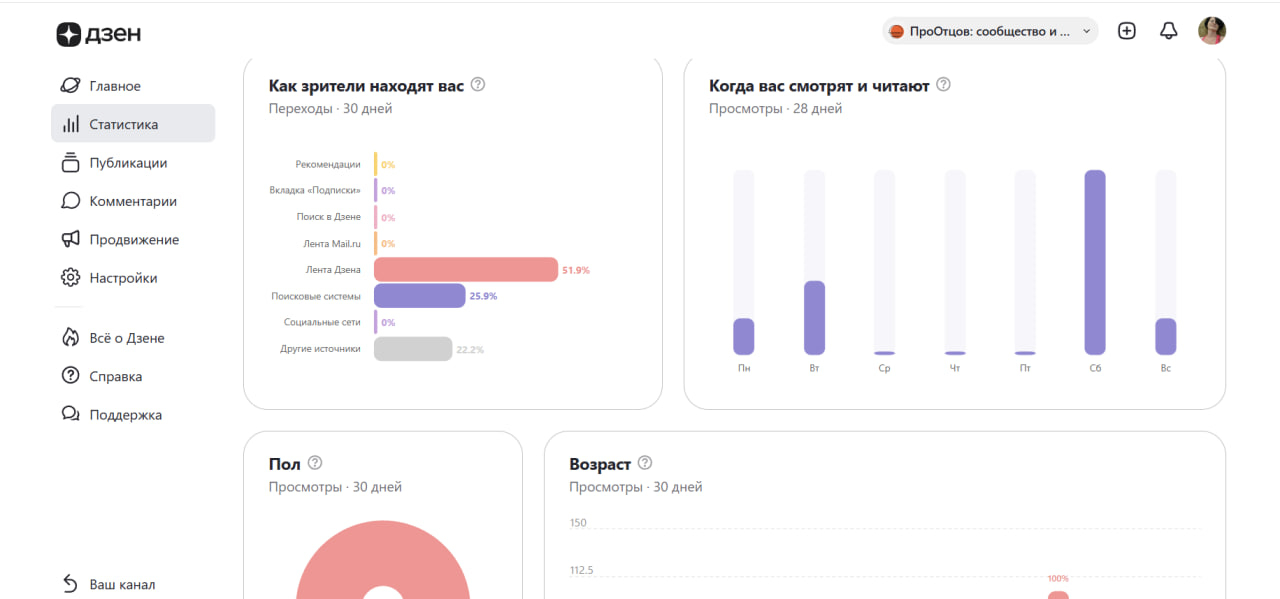Click the Поддержка chat icon
Screen dimensions: 1280x599
click(70, 414)
